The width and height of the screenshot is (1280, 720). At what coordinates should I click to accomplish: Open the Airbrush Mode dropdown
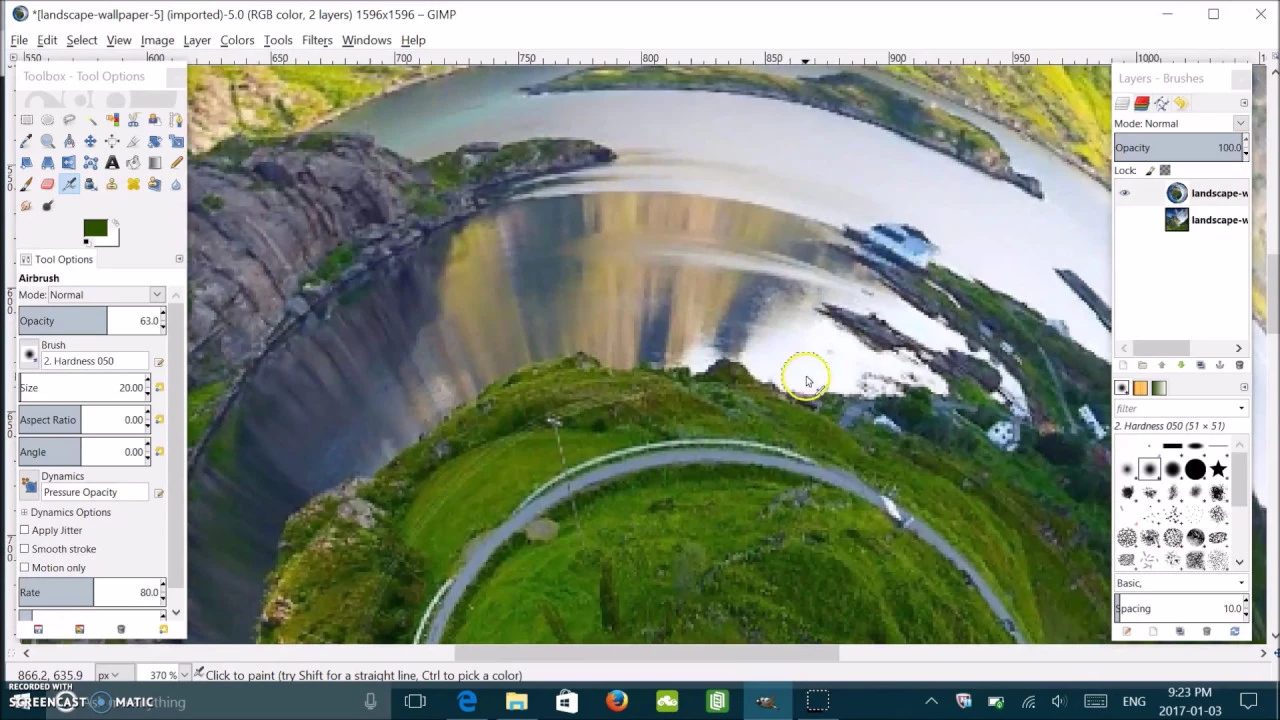(157, 295)
